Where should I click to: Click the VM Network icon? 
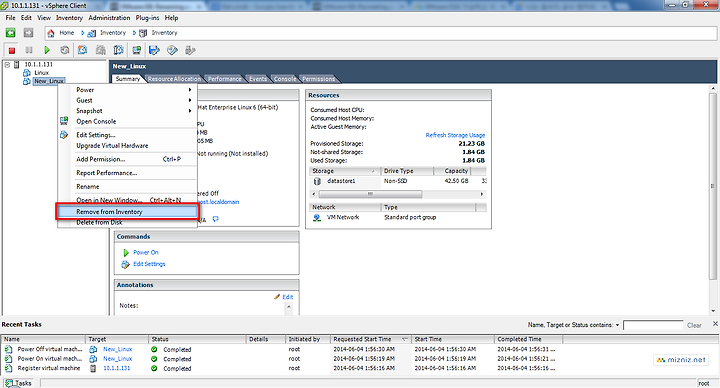coord(317,217)
